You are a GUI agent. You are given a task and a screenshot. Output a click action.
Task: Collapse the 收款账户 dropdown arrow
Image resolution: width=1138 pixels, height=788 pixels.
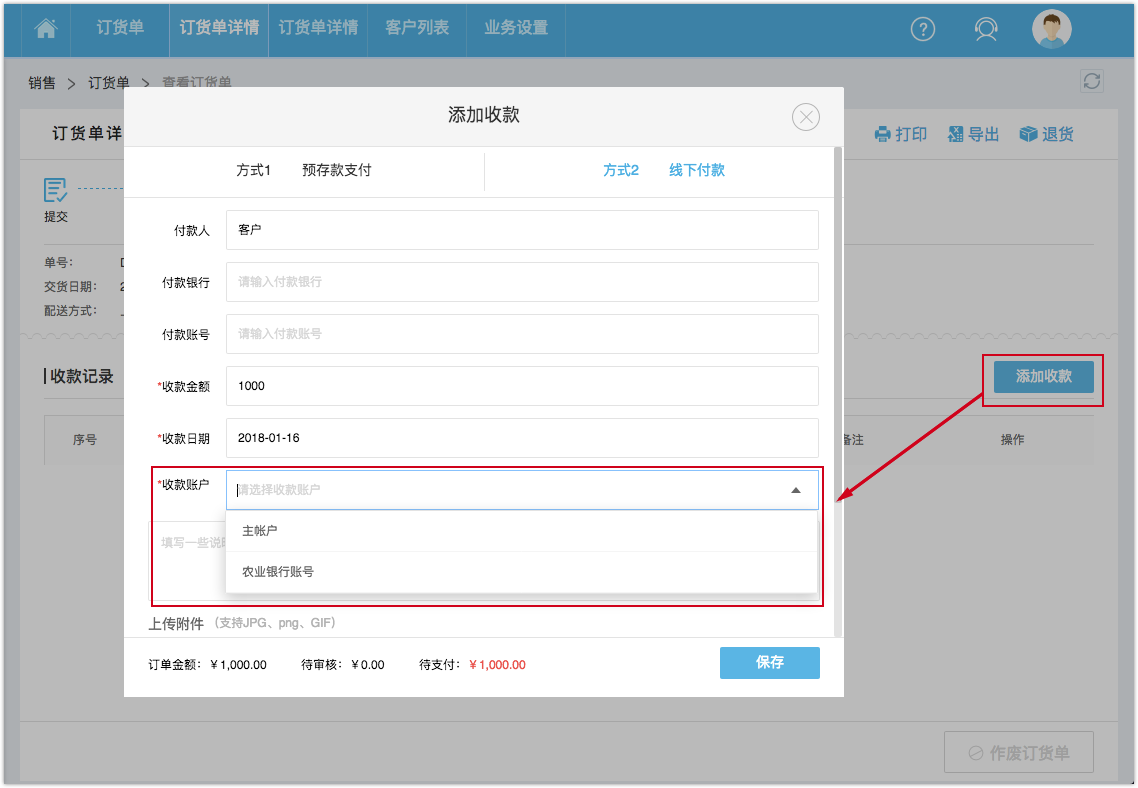pos(796,490)
